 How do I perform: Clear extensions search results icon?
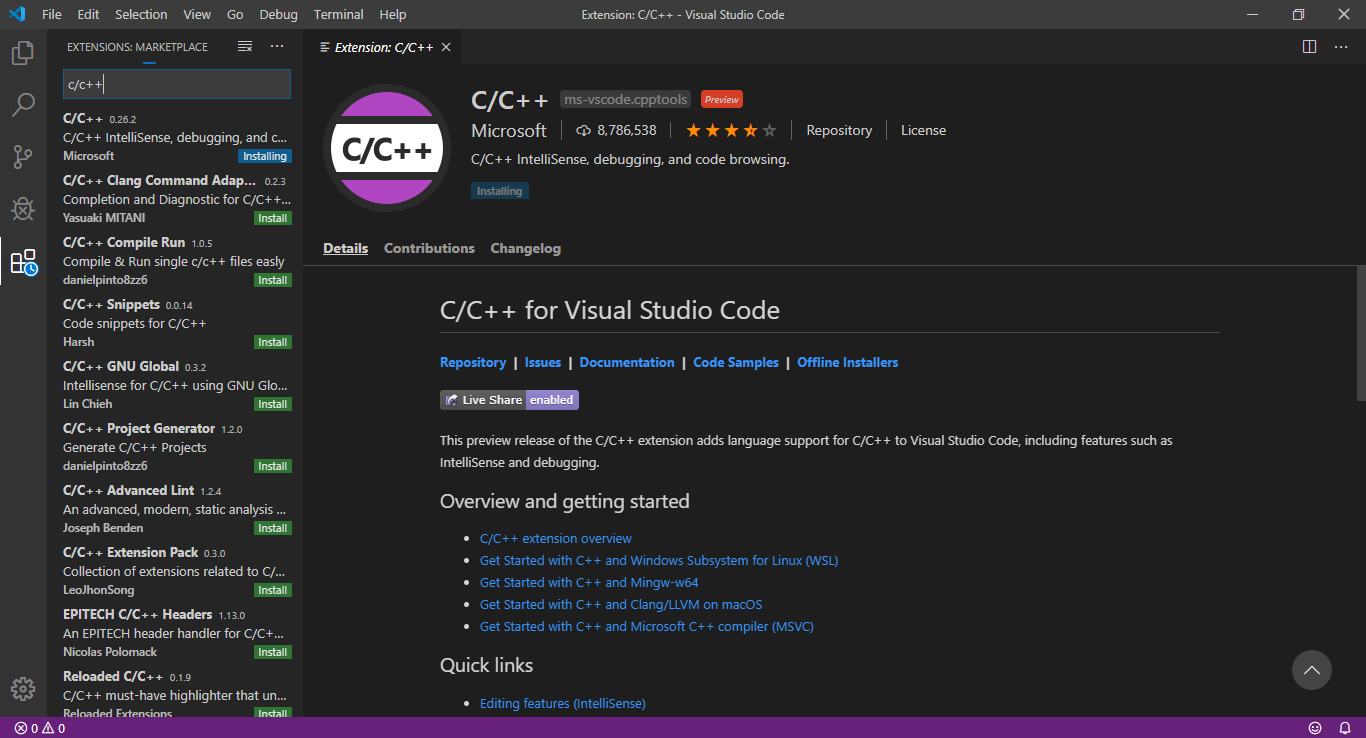tap(245, 47)
